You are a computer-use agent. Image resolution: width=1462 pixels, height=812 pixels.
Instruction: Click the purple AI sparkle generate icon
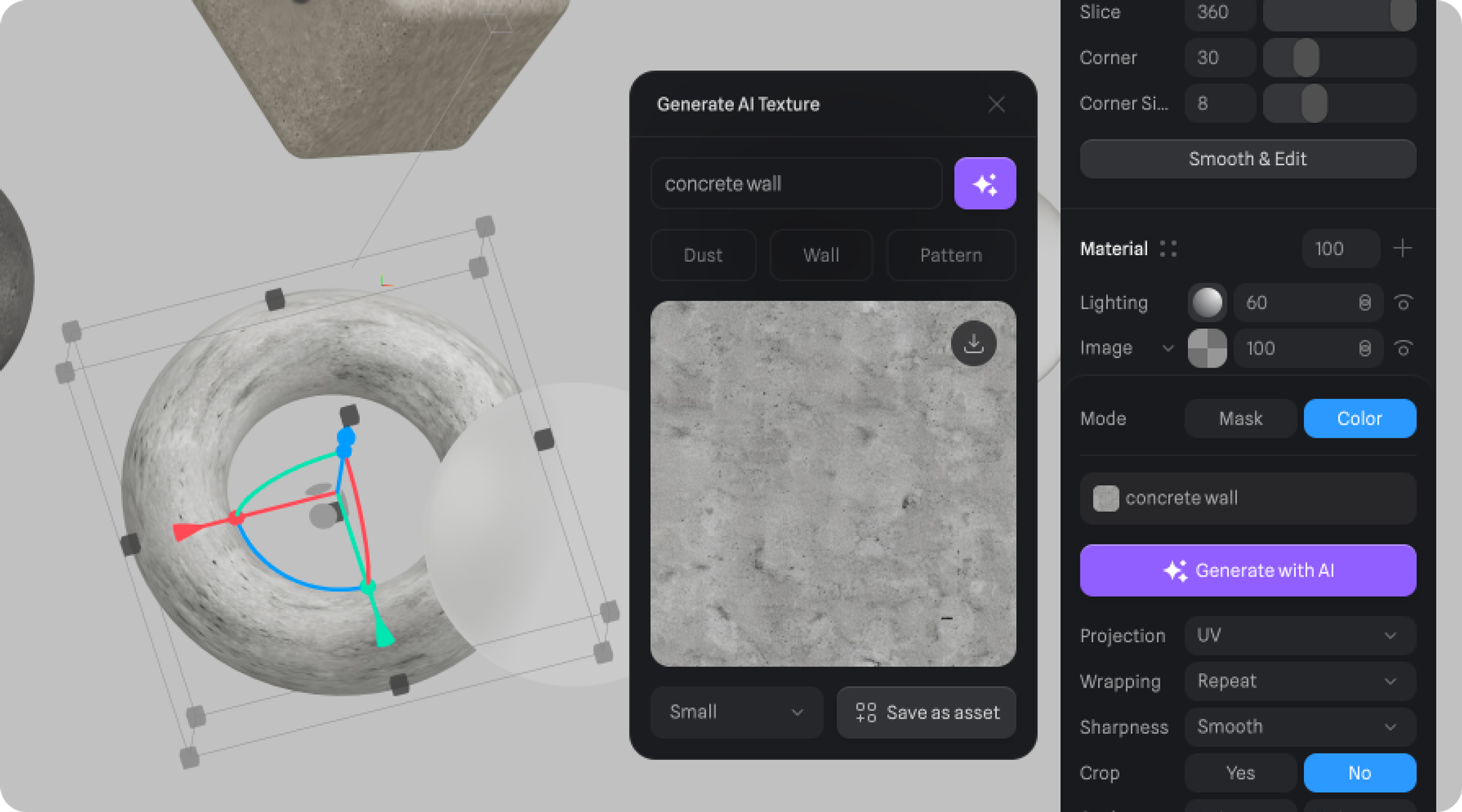[x=985, y=183]
